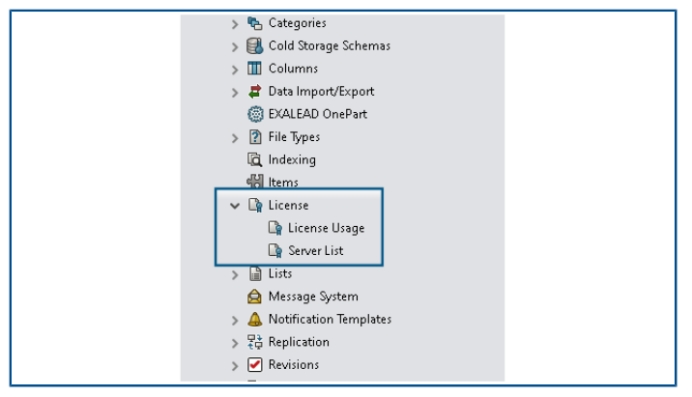
Task: Open Server List under License
Action: pyautogui.click(x=316, y=251)
